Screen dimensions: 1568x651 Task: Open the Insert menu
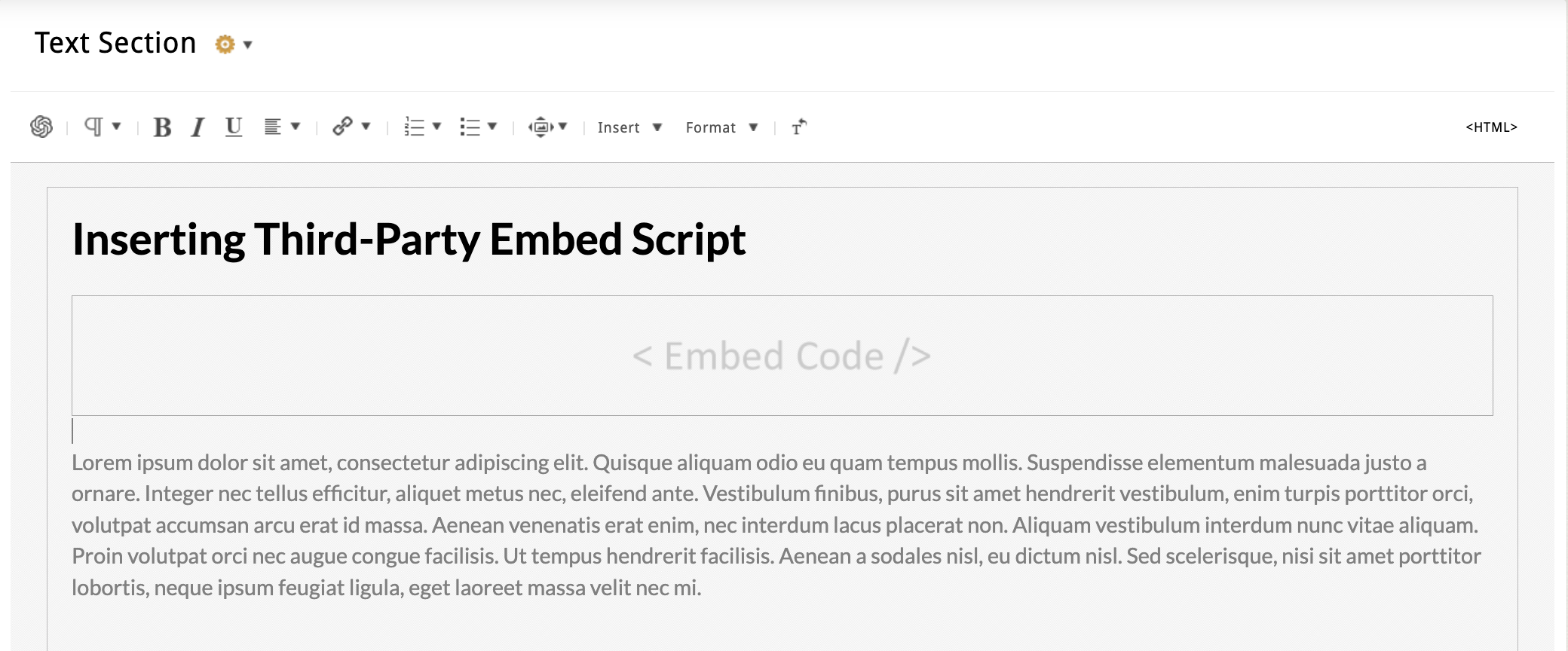[629, 127]
